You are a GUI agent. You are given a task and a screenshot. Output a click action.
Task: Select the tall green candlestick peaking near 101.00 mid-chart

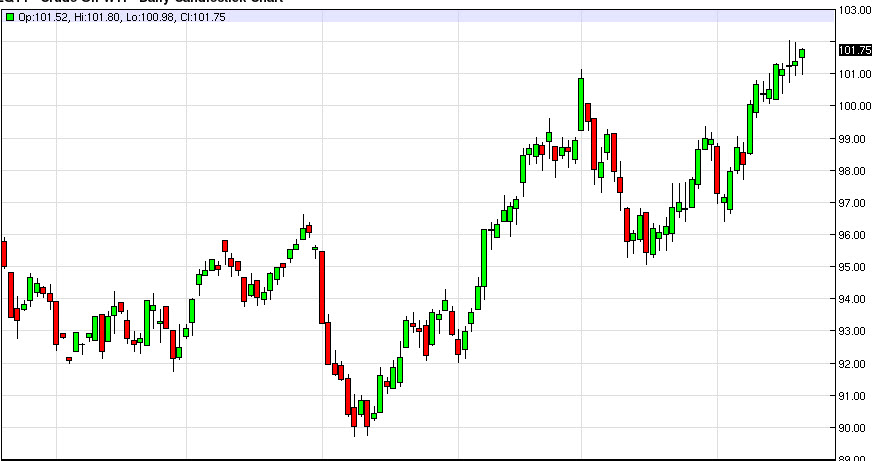(581, 104)
